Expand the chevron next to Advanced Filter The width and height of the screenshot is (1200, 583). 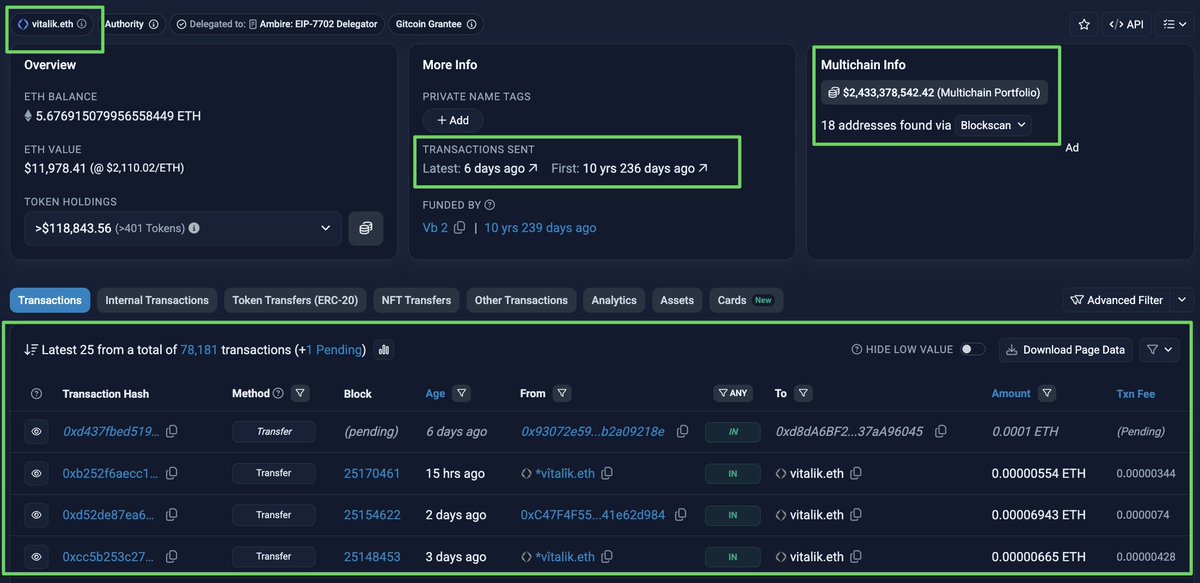coord(1181,300)
